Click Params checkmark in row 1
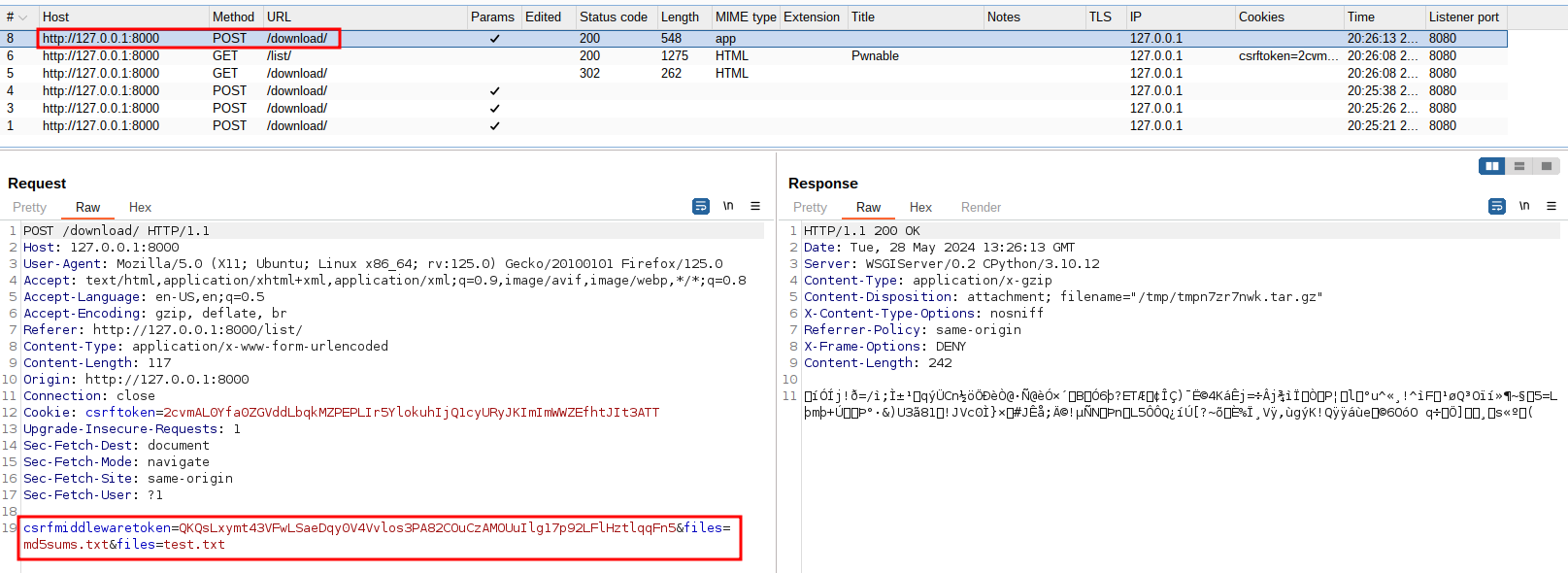The width and height of the screenshot is (1568, 573). (494, 126)
